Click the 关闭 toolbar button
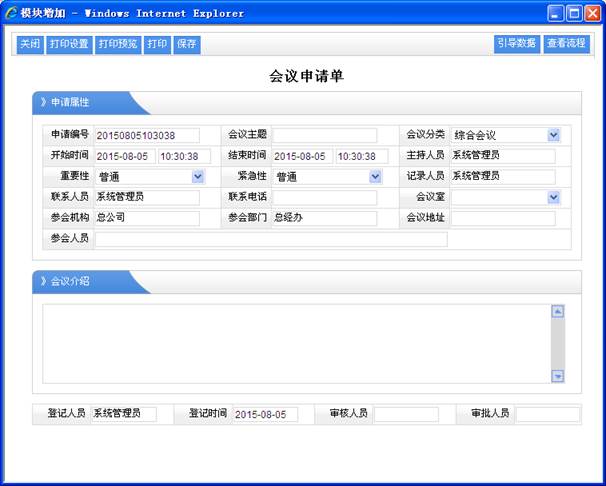The image size is (606, 486). pos(30,45)
